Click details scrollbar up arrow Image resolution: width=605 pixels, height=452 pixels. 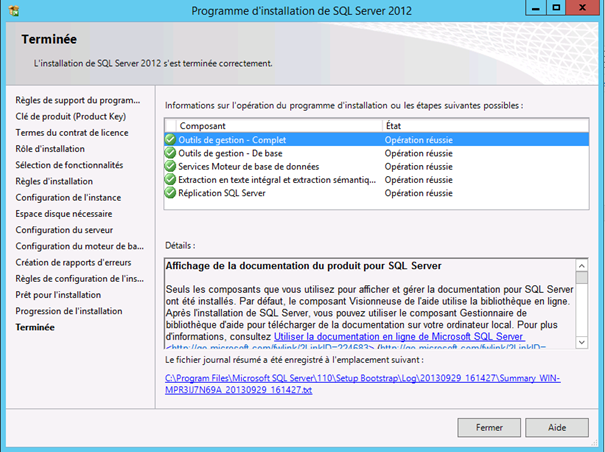click(581, 266)
